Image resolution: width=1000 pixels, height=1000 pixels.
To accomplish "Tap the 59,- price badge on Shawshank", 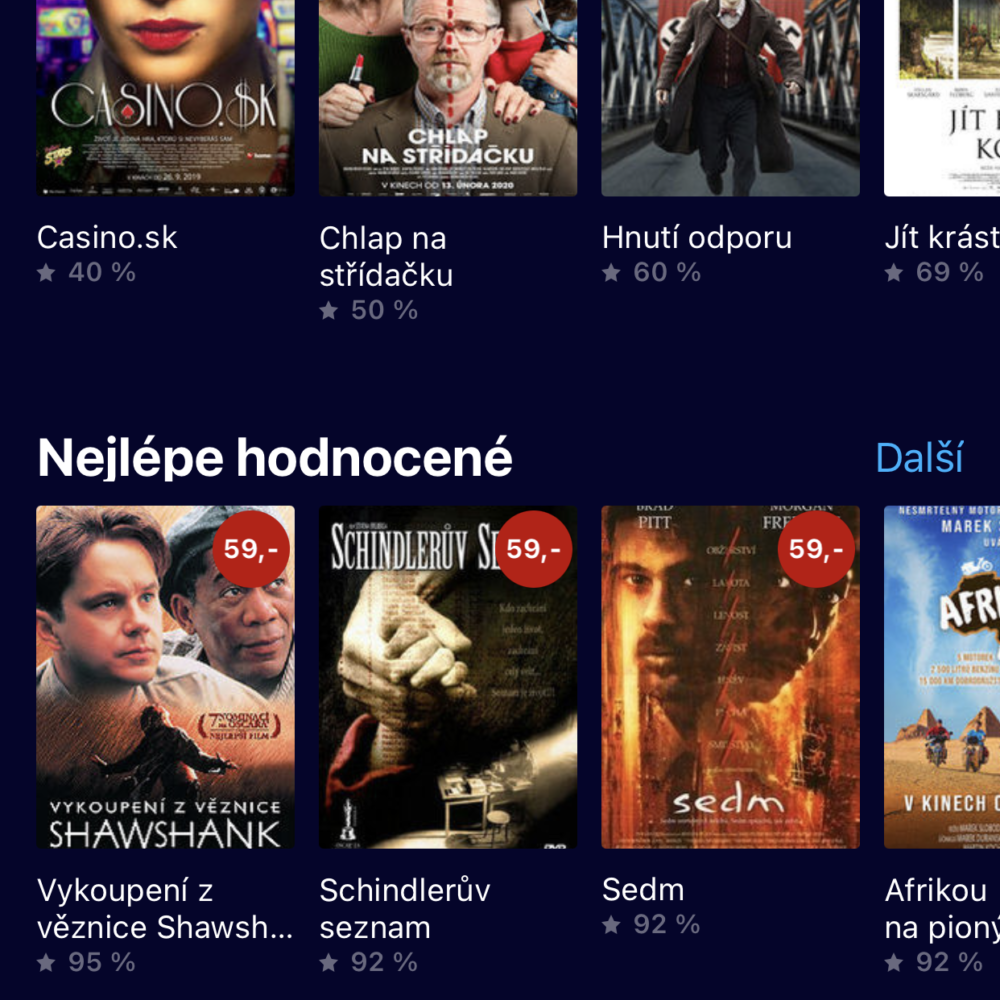I will 251,548.
